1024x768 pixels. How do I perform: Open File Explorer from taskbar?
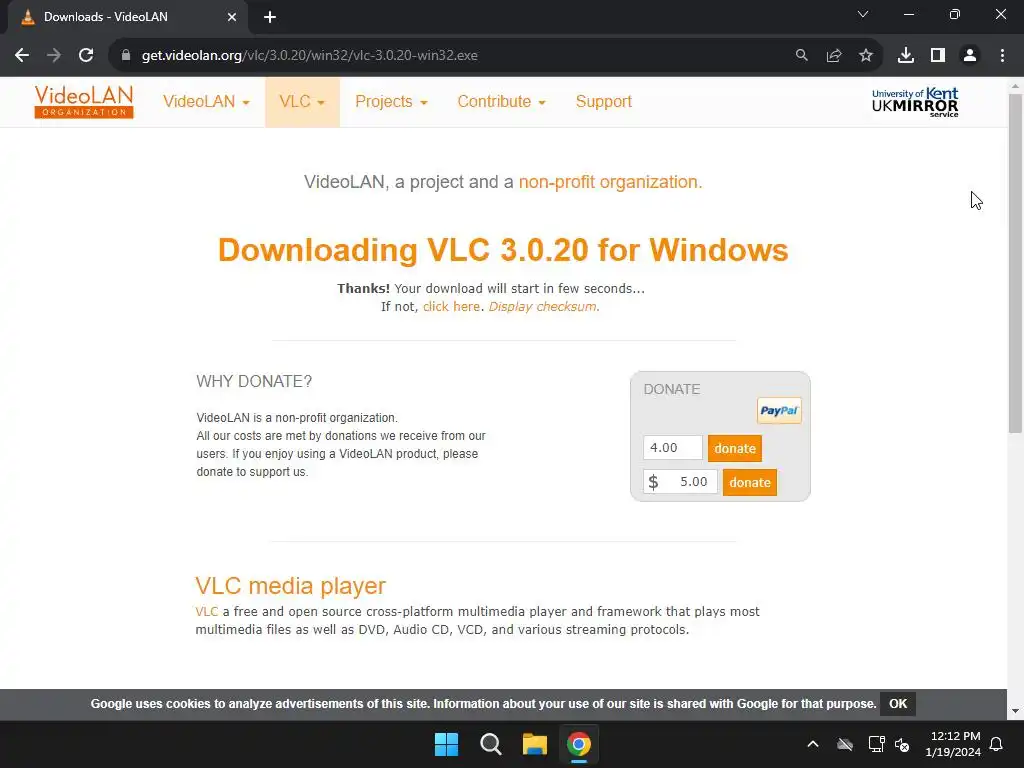pyautogui.click(x=534, y=744)
